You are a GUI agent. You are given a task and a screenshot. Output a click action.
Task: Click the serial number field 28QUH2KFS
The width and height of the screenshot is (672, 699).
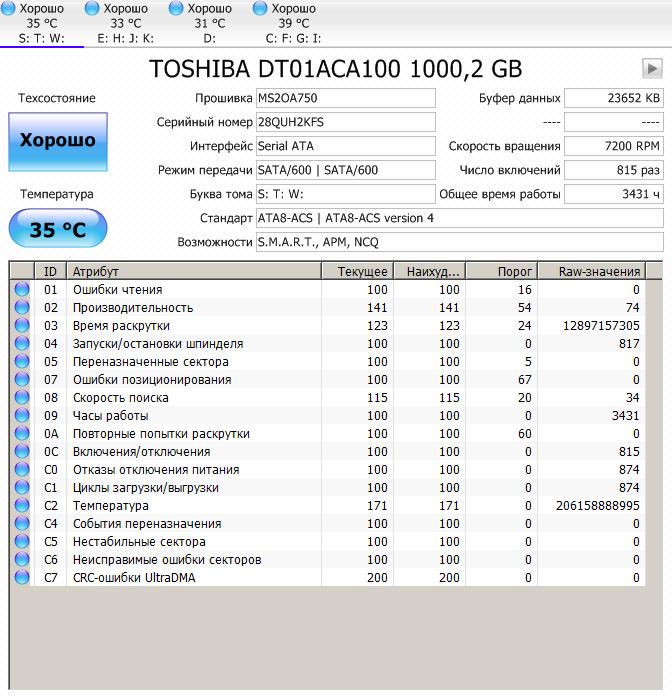pos(345,122)
